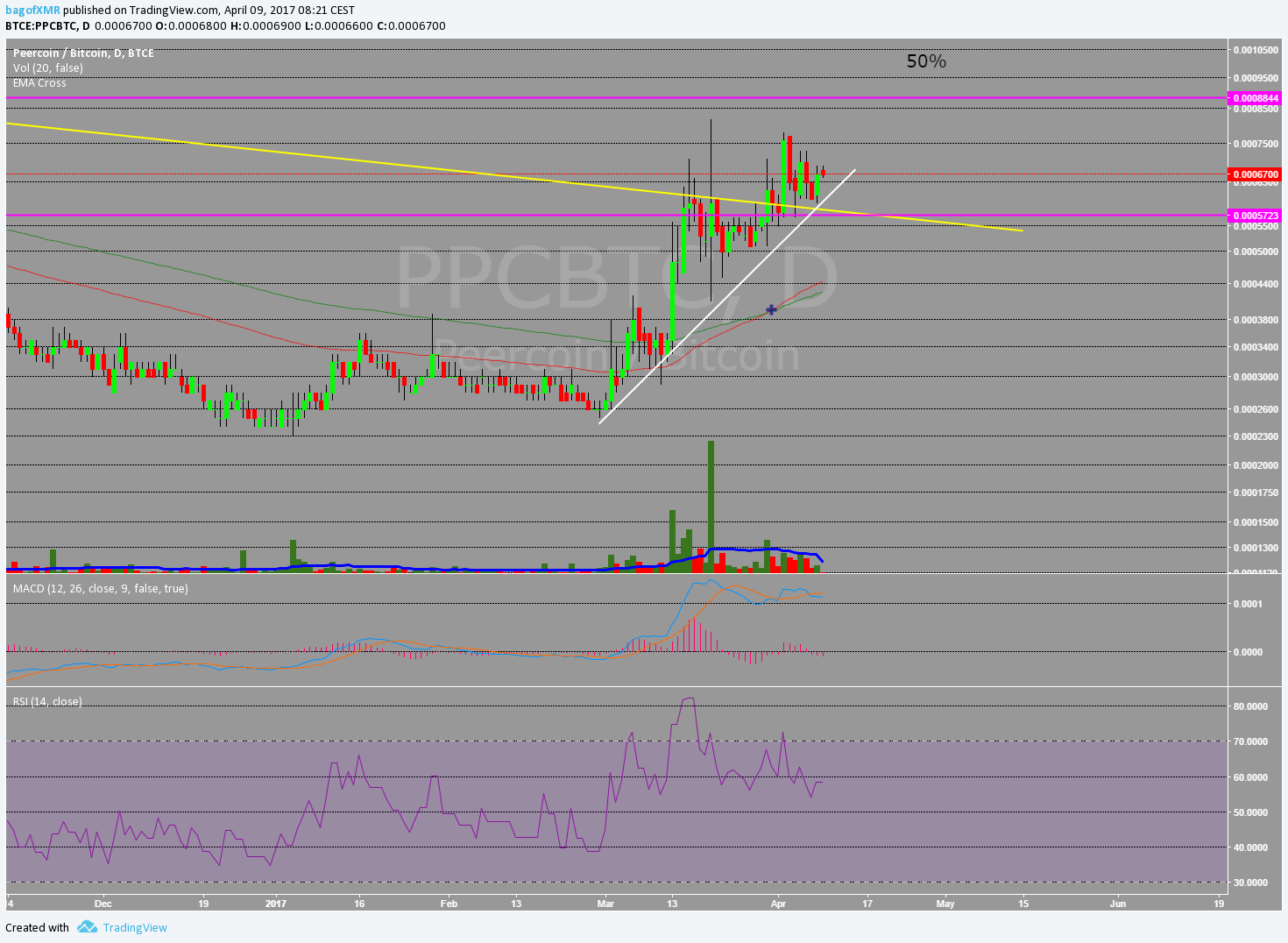The width and height of the screenshot is (1288, 943).
Task: Click the tallest green volume bar
Action: [711, 507]
